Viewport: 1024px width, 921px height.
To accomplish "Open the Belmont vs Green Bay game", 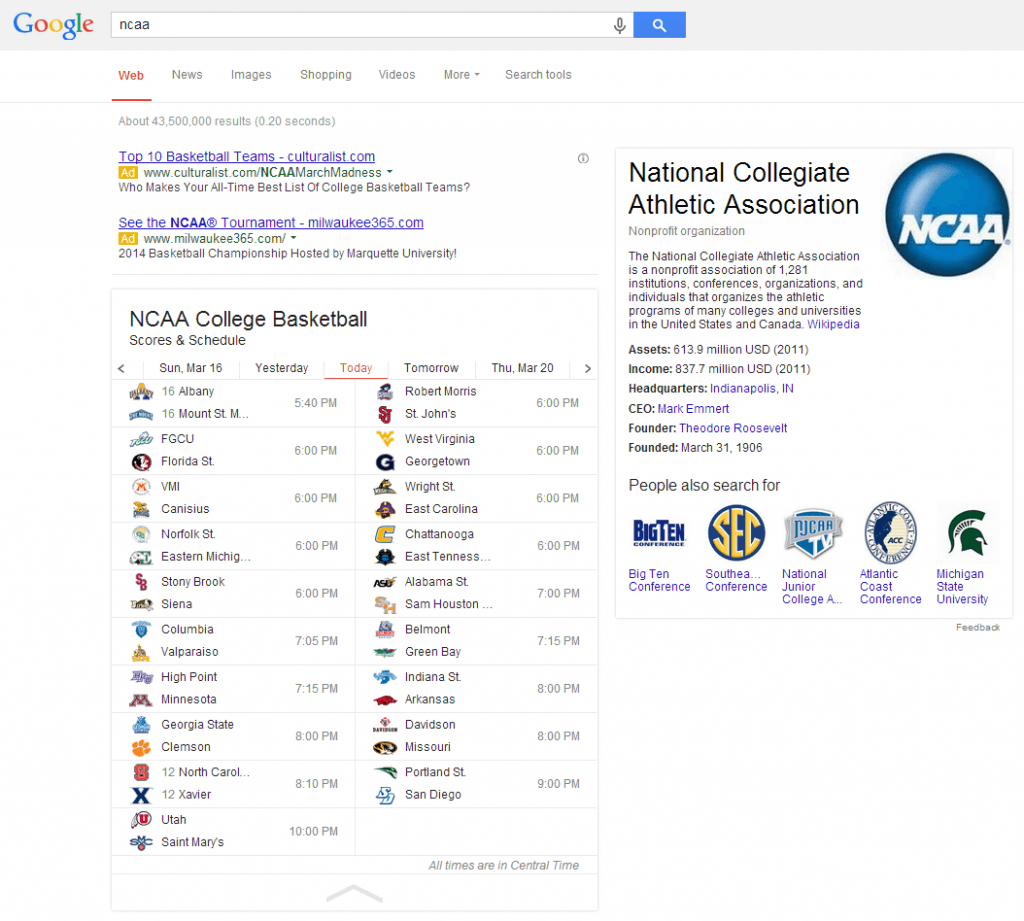I will click(477, 641).
